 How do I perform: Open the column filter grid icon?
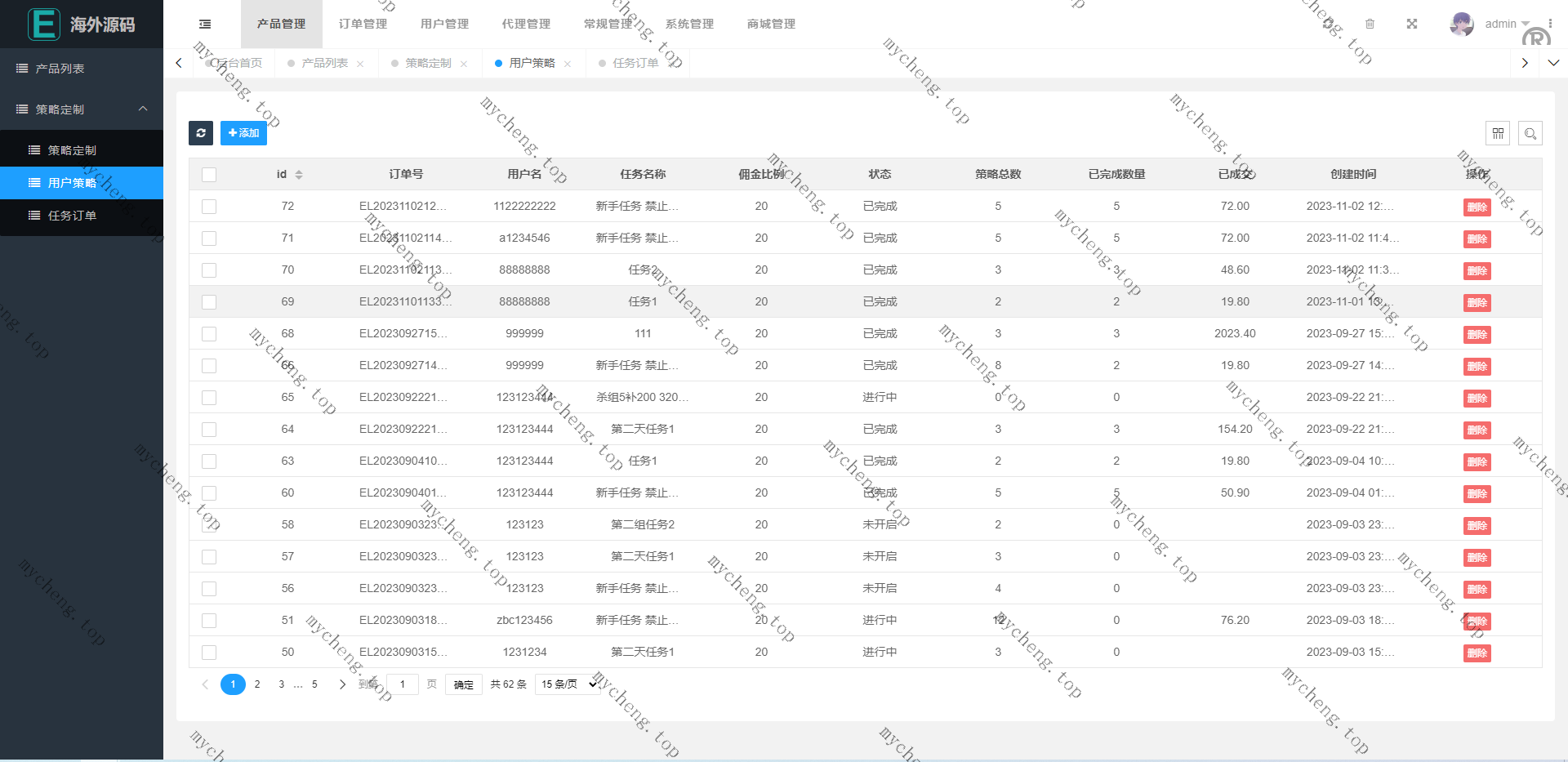point(1498,133)
